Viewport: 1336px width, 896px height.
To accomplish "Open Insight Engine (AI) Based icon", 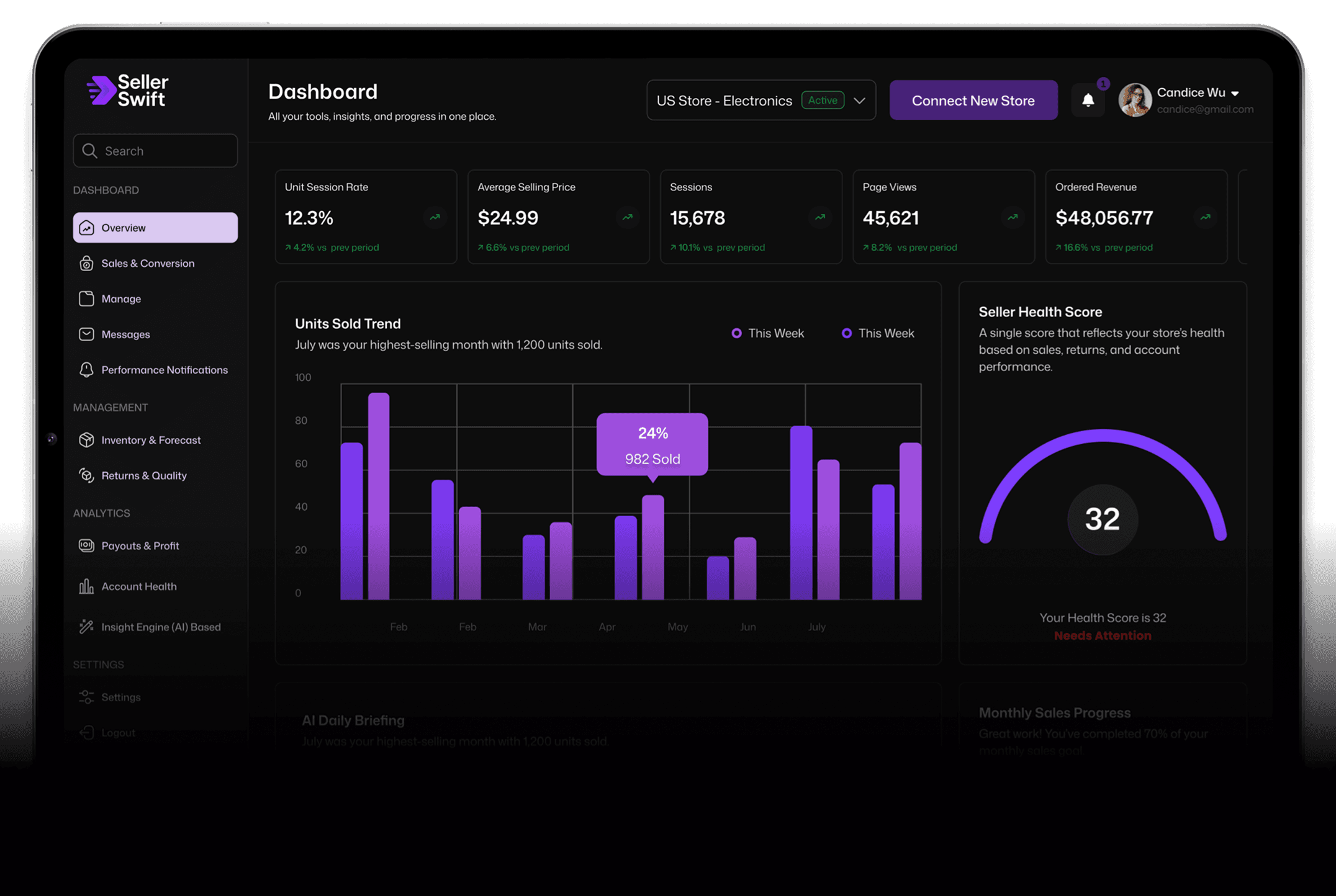I will pyautogui.click(x=86, y=627).
